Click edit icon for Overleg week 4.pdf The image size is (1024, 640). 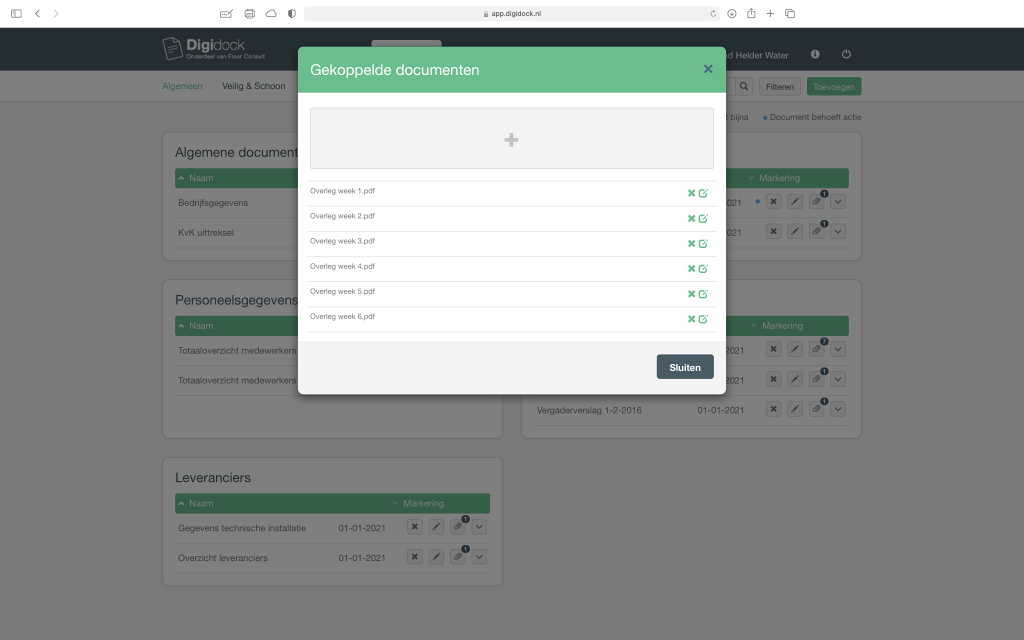coord(703,268)
